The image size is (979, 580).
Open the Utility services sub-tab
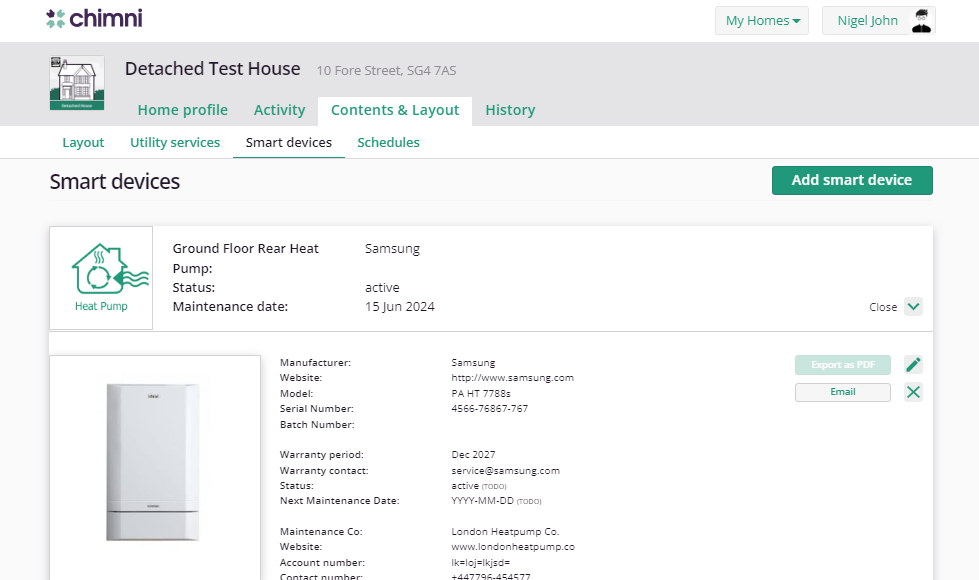click(175, 142)
